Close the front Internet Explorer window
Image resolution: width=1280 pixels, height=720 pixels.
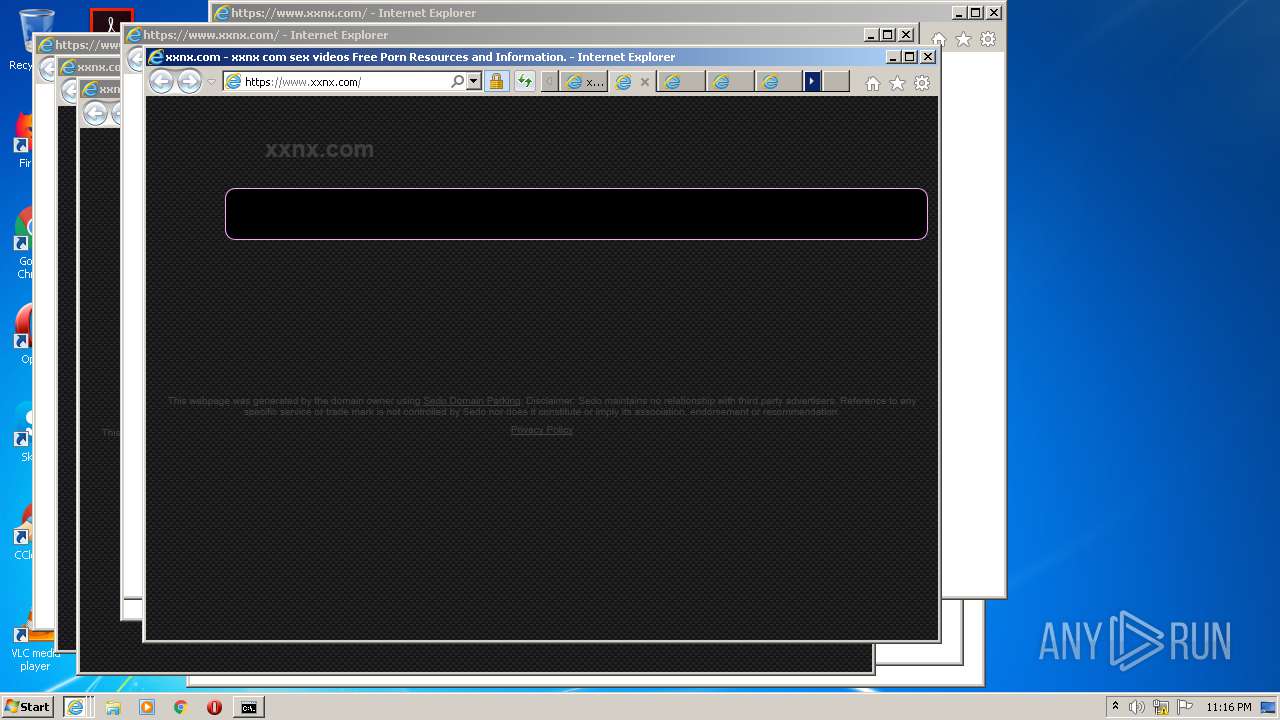pos(927,57)
